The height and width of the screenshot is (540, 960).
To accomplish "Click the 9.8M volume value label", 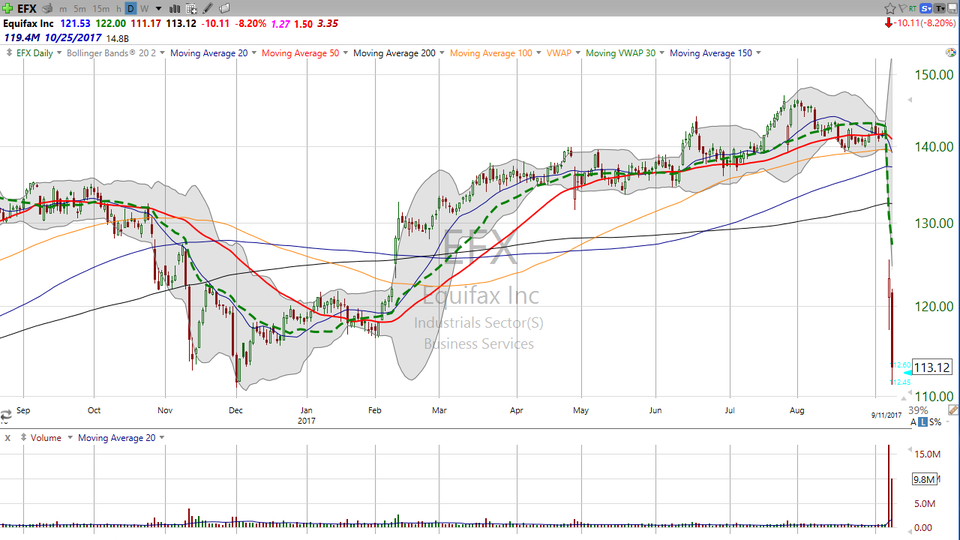I will pyautogui.click(x=924, y=479).
